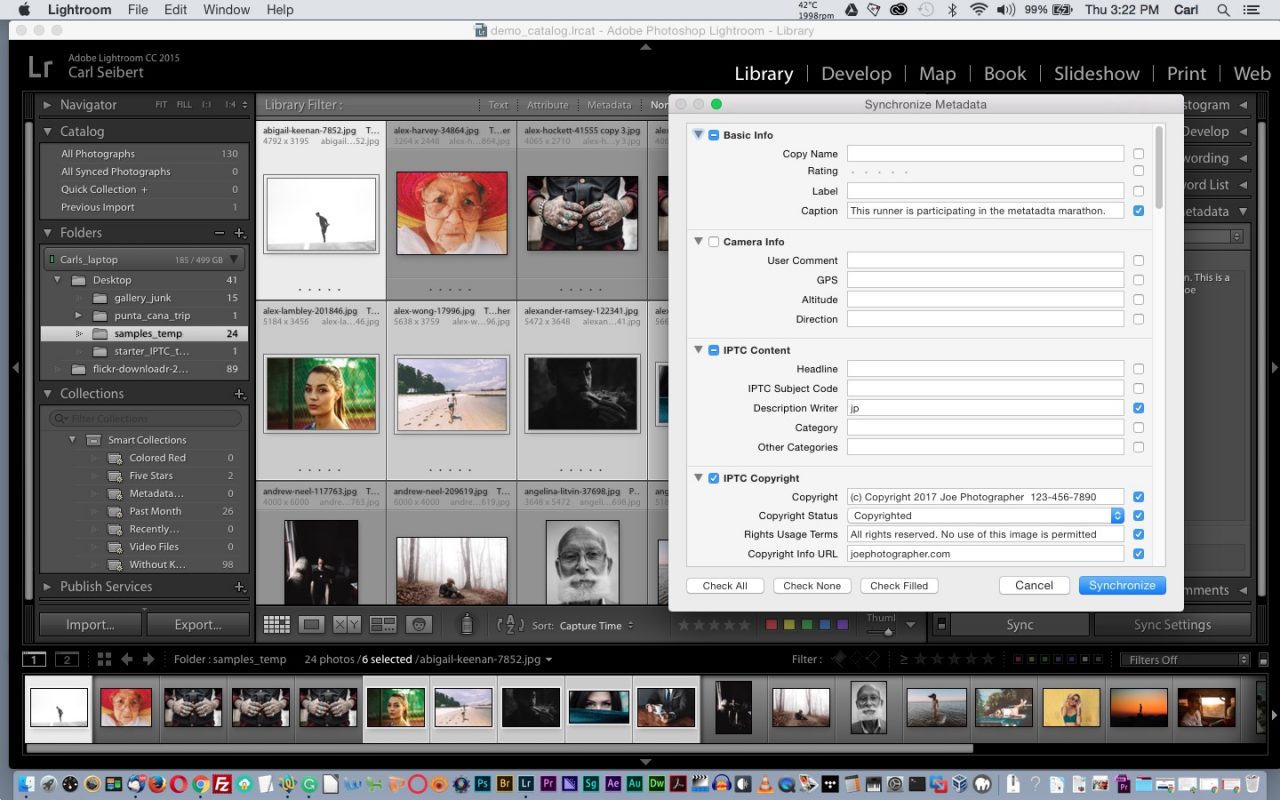The image size is (1280, 800).
Task: Open the Window menu
Action: [226, 10]
